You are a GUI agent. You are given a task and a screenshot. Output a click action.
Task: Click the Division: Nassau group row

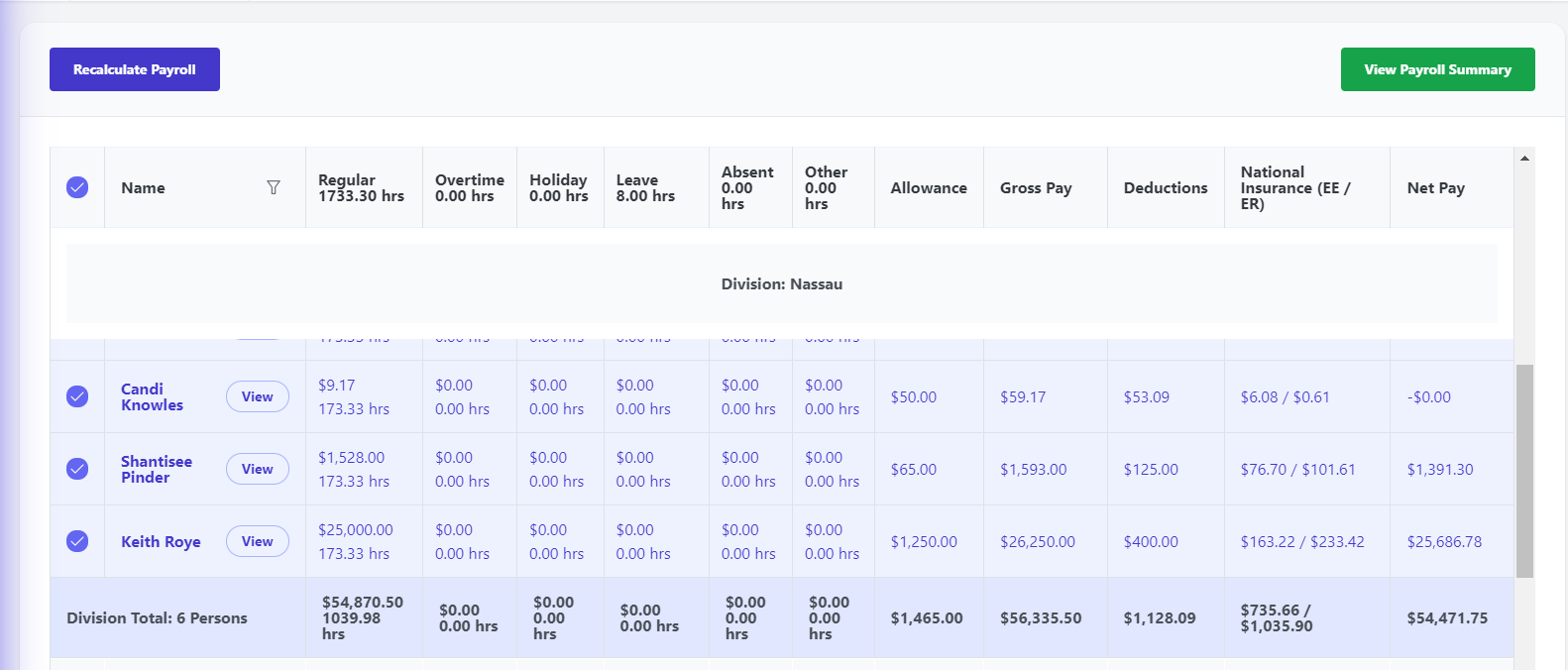click(782, 283)
